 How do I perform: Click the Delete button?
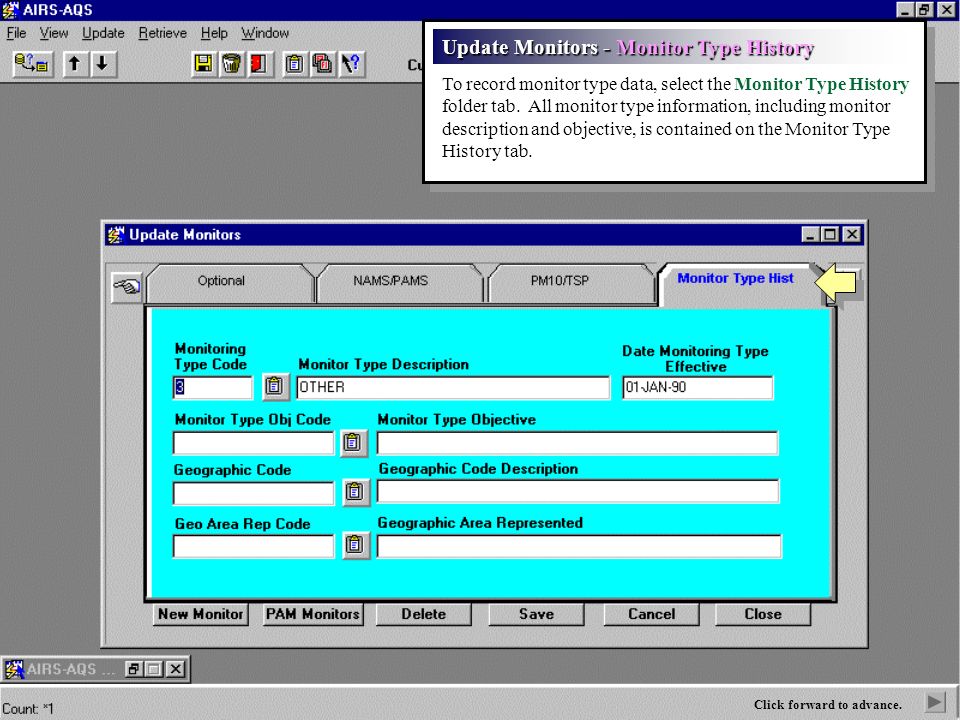[x=424, y=614]
